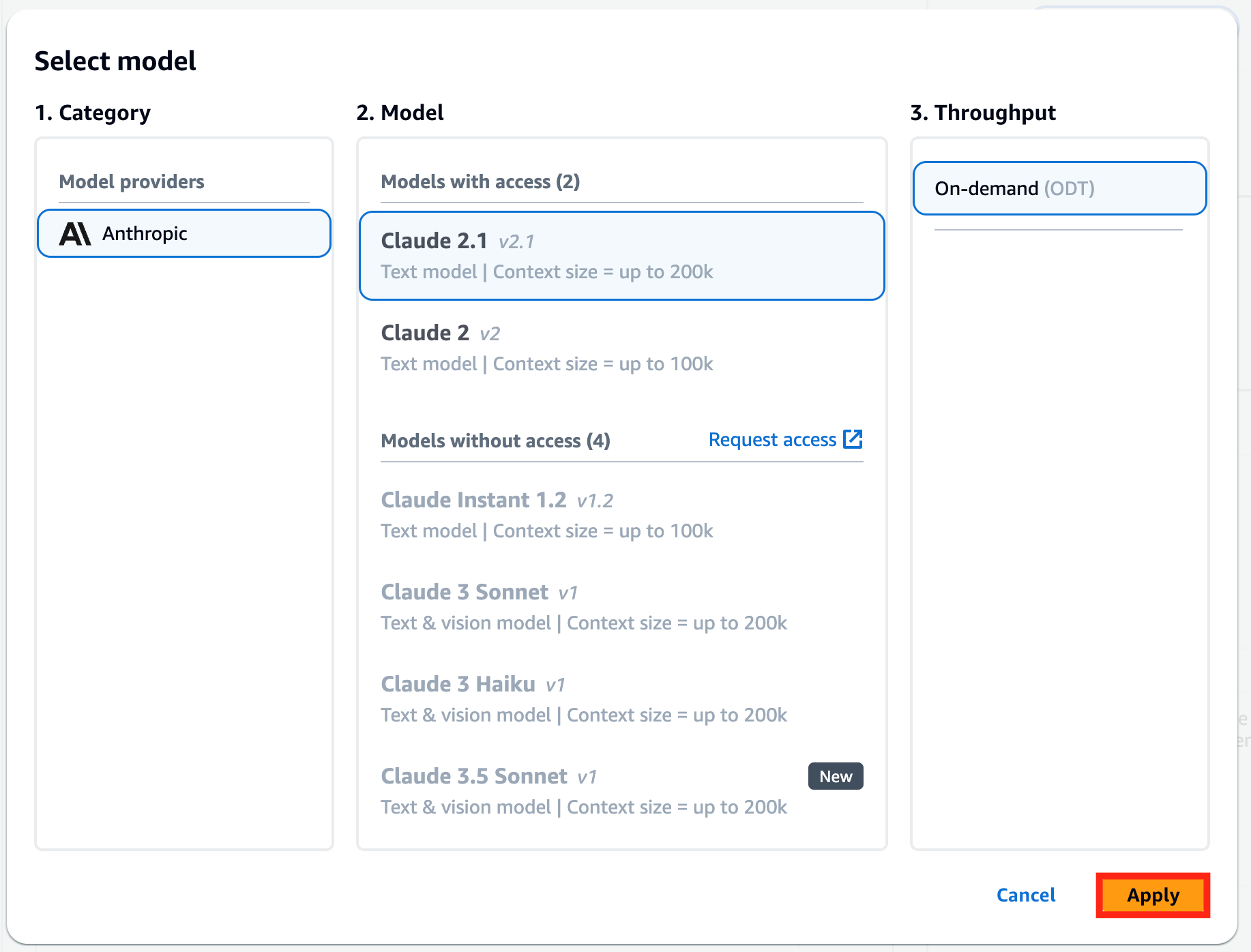Viewport: 1251px width, 952px height.
Task: Apply the selected model
Action: click(1153, 895)
